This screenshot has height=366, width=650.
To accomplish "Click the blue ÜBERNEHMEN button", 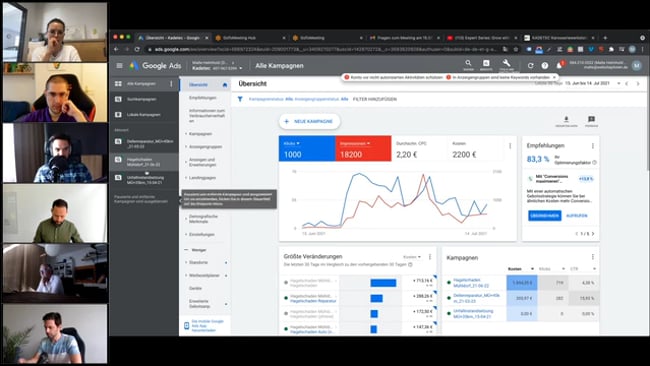I will pyautogui.click(x=545, y=216).
